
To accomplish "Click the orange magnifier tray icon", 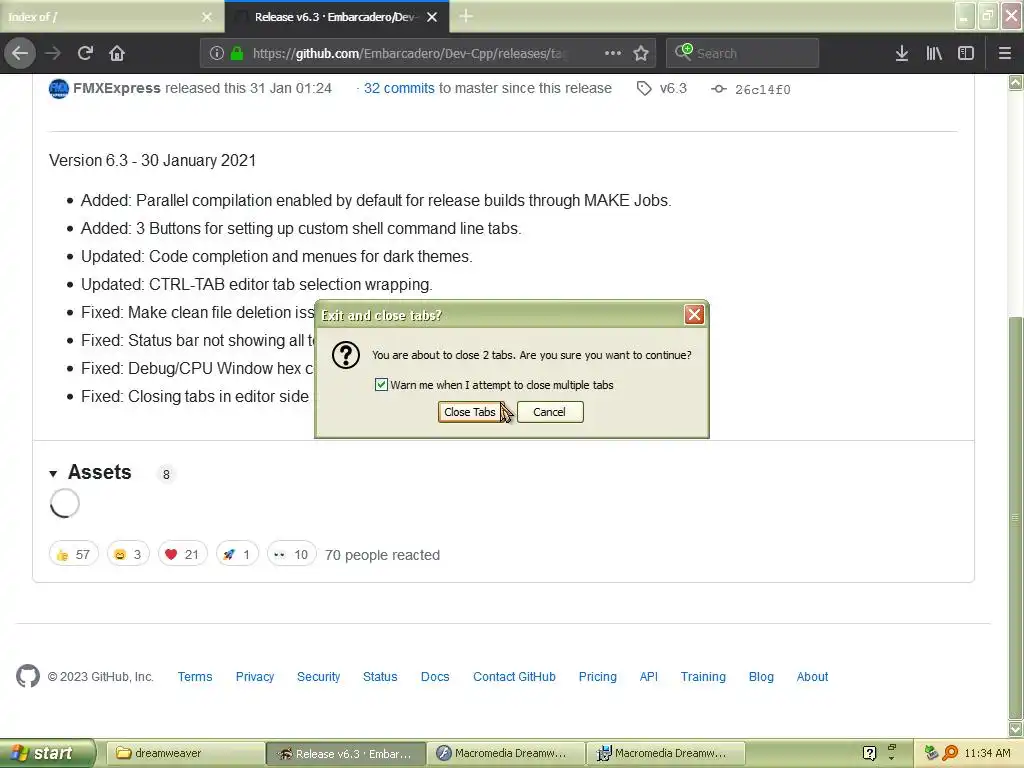I will (x=950, y=753).
